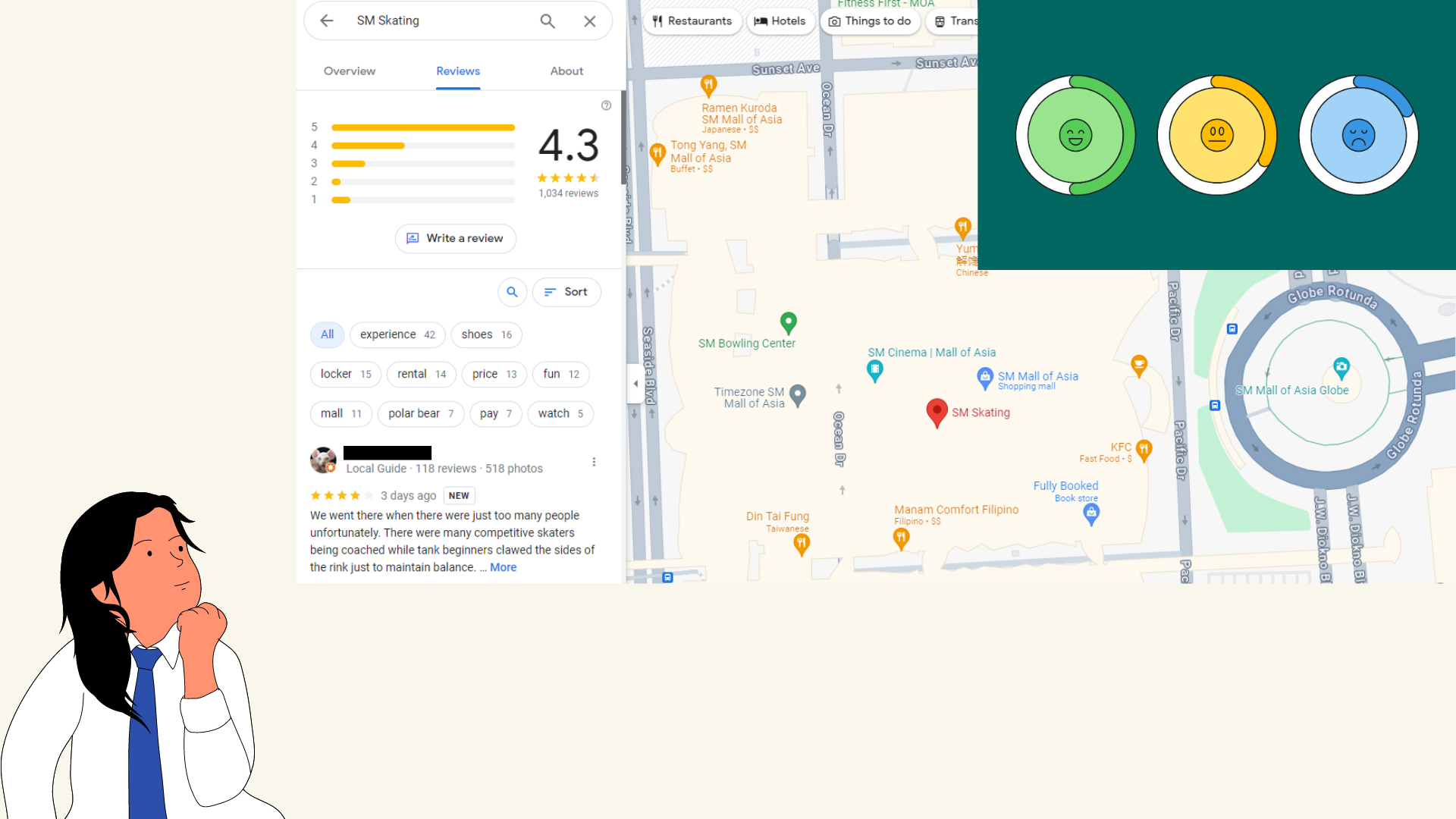Image resolution: width=1456 pixels, height=819 pixels.
Task: Click the Restaurants category button
Action: point(692,21)
